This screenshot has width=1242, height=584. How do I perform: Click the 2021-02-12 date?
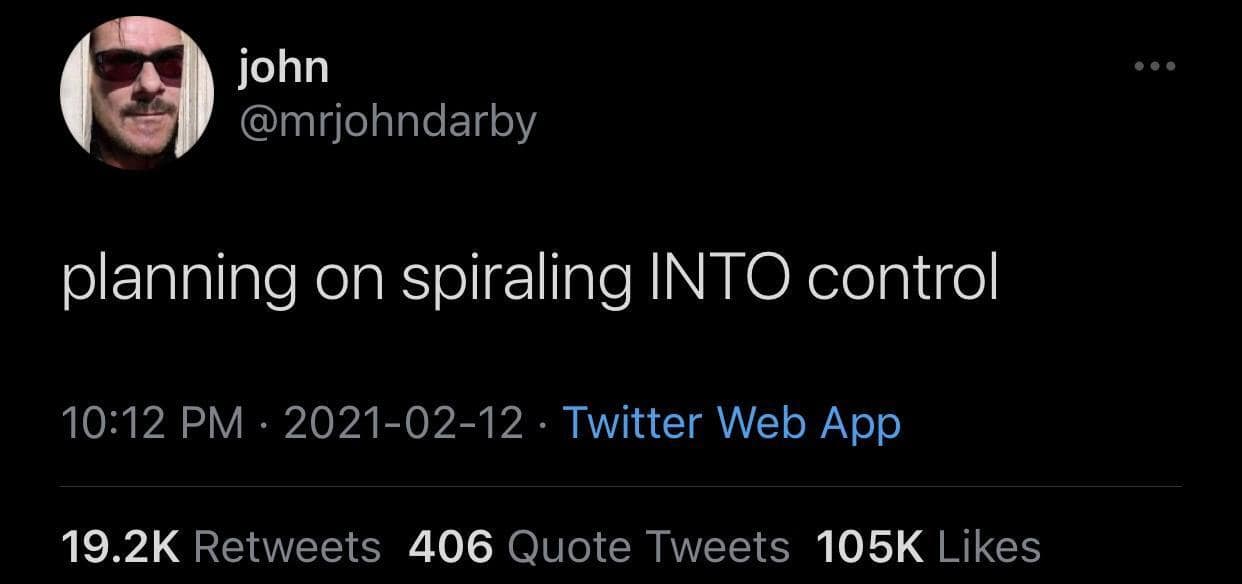click(404, 423)
